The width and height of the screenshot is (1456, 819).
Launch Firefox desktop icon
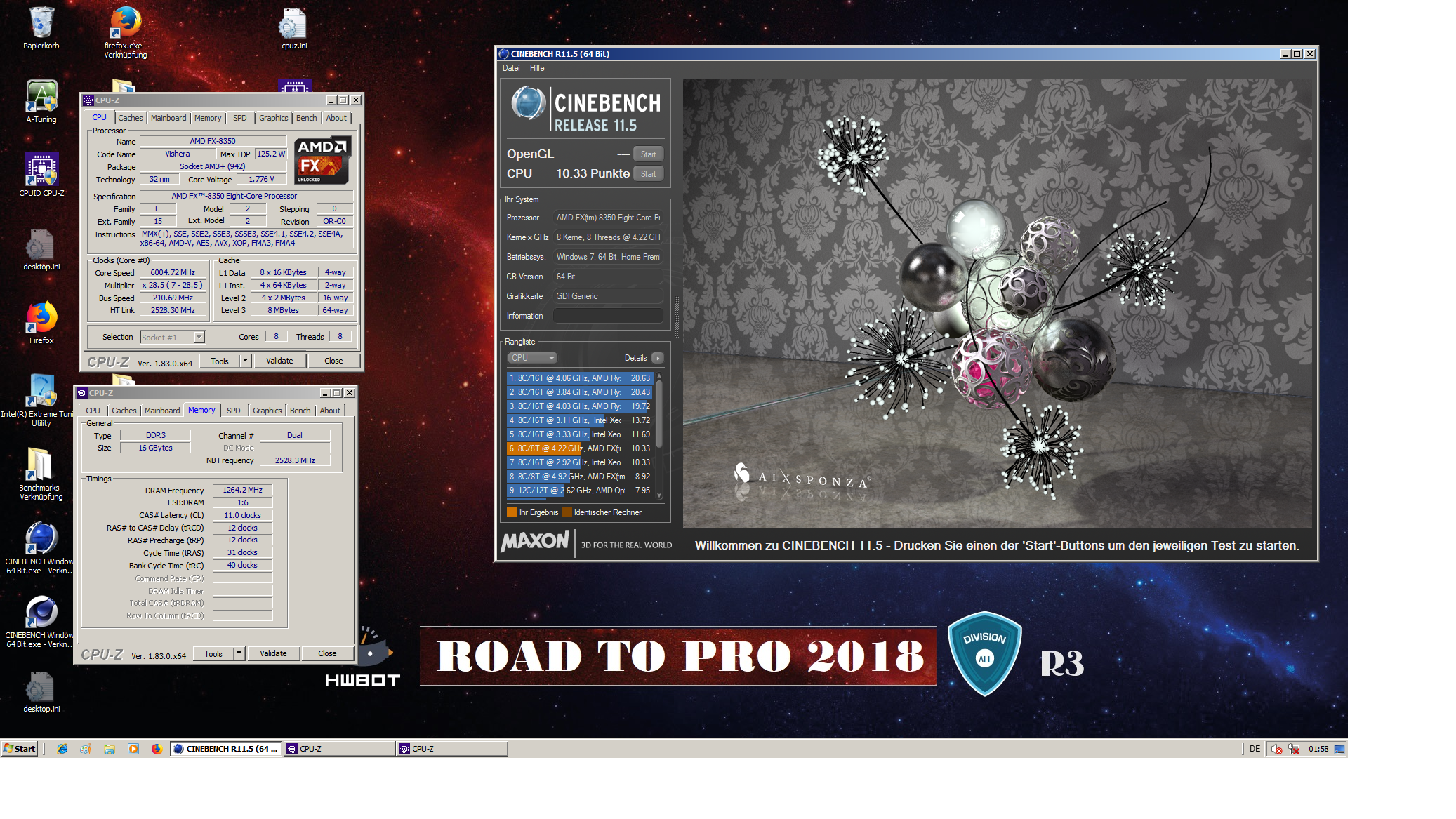tap(41, 323)
